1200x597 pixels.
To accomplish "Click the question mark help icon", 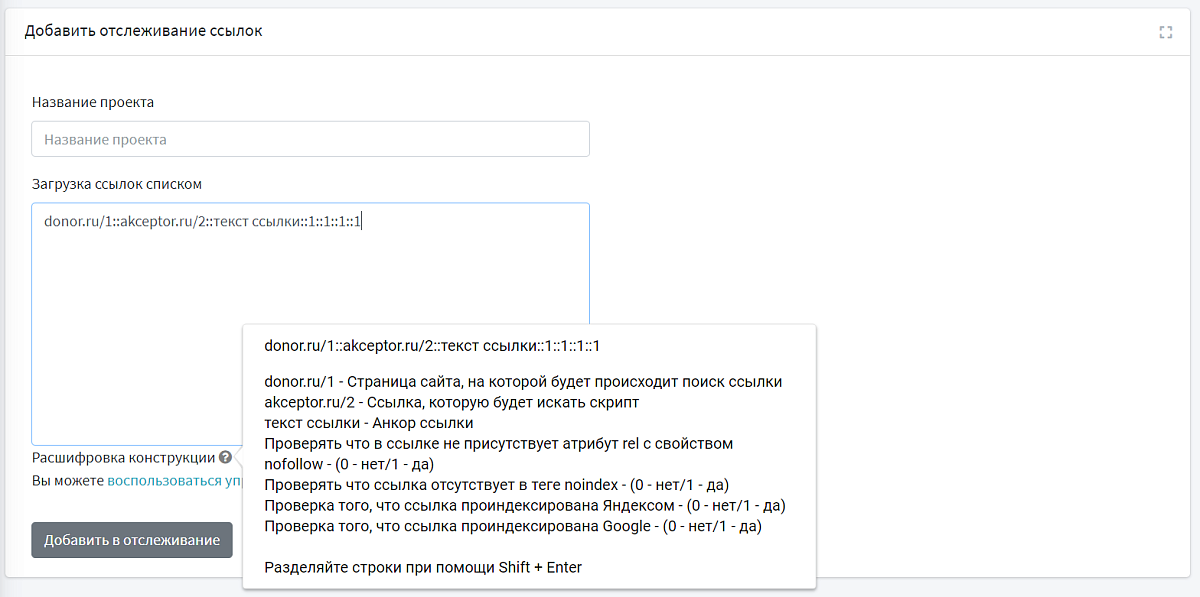I will [x=225, y=457].
